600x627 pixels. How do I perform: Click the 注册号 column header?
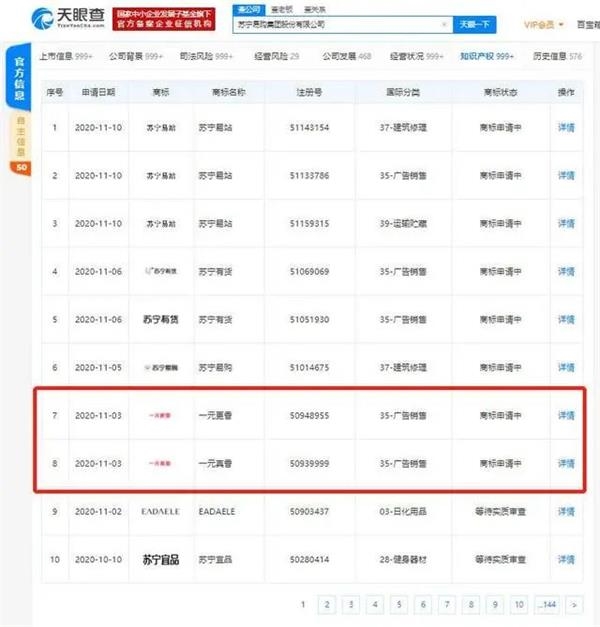pyautogui.click(x=309, y=92)
